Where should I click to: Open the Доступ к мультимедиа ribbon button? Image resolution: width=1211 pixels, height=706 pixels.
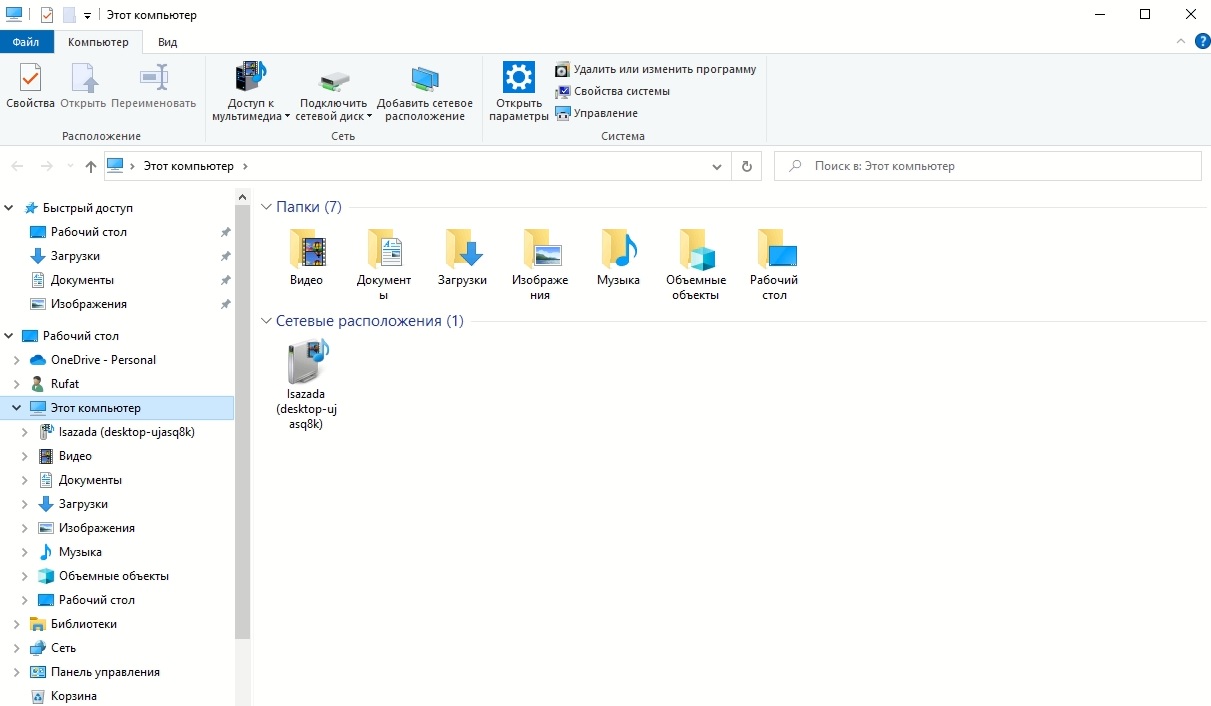pyautogui.click(x=250, y=78)
